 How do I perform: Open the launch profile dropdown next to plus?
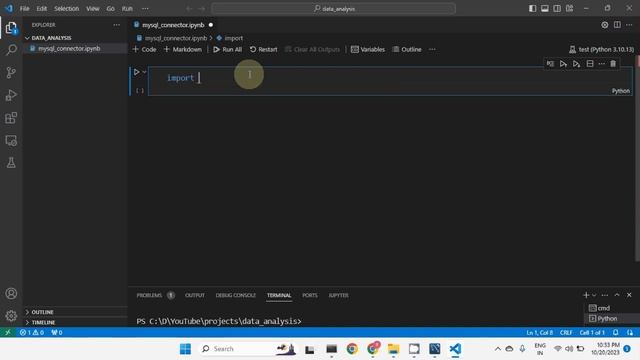[594, 295]
